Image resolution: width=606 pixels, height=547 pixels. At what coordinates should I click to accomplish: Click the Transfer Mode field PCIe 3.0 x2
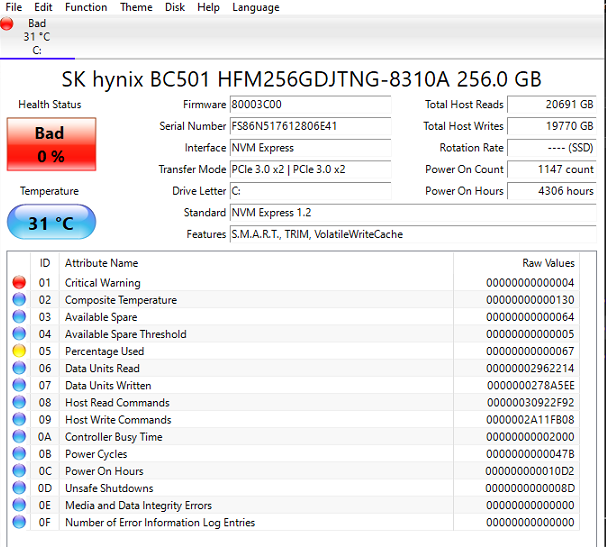coord(310,169)
